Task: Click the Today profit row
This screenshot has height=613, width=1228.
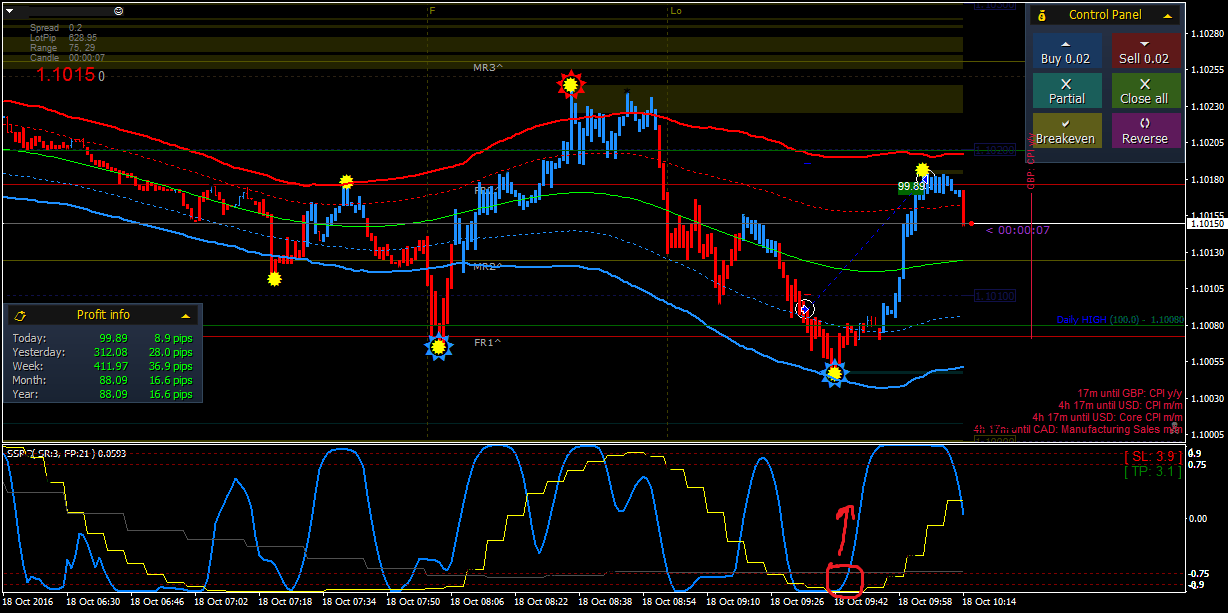Action: click(x=102, y=338)
